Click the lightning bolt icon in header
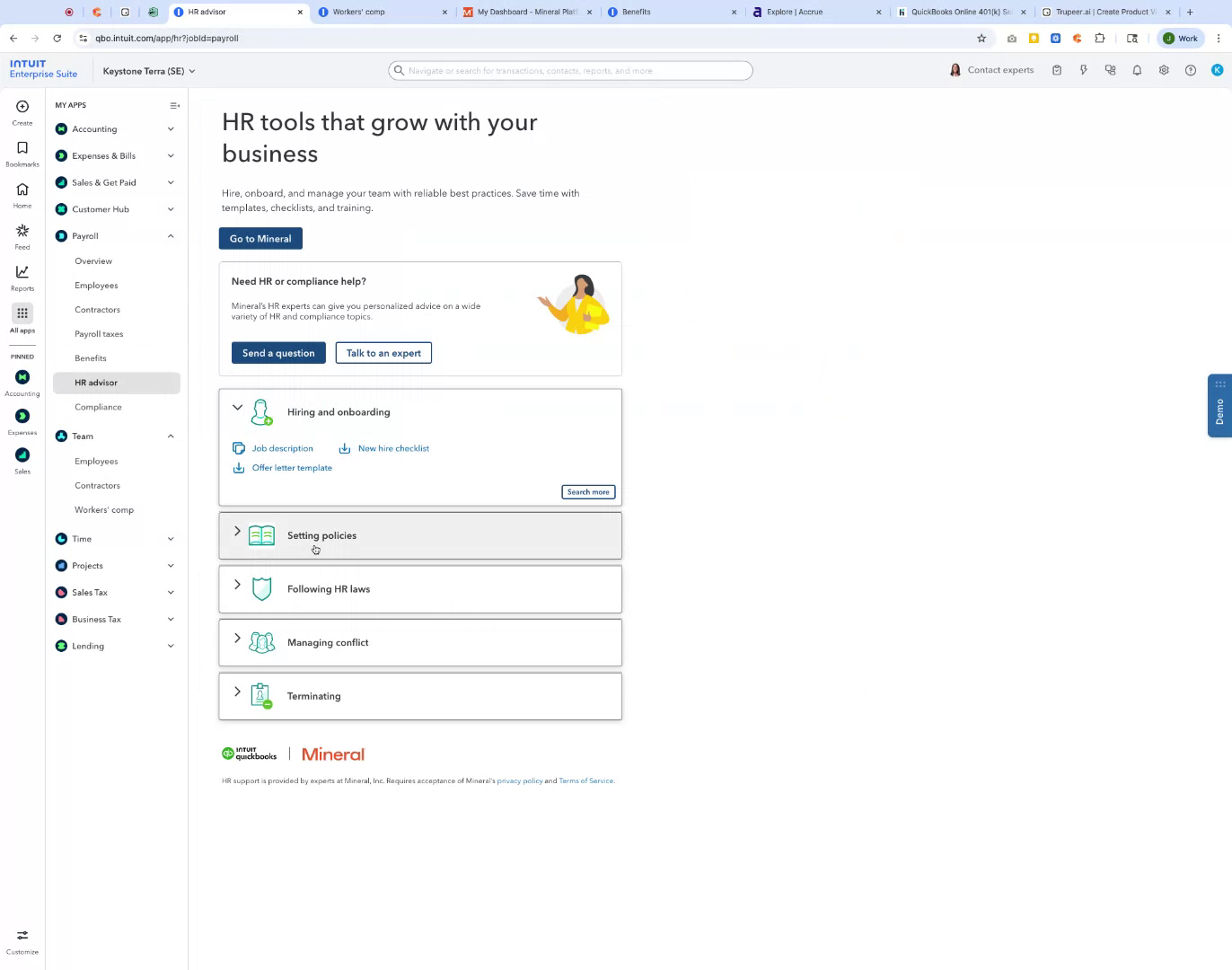1232x970 pixels. (x=1084, y=70)
